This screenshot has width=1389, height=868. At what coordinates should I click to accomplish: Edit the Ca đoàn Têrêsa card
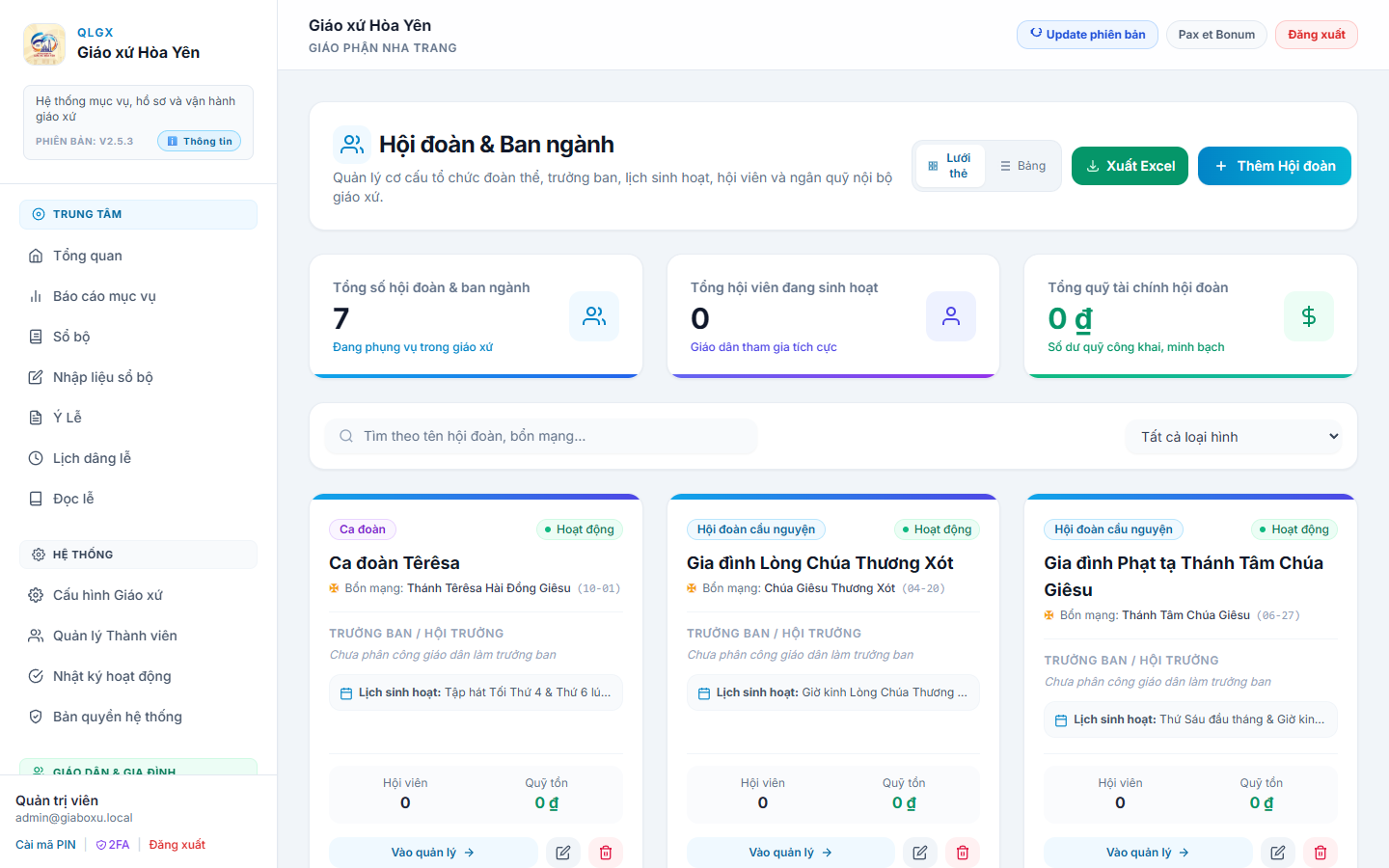point(563,853)
